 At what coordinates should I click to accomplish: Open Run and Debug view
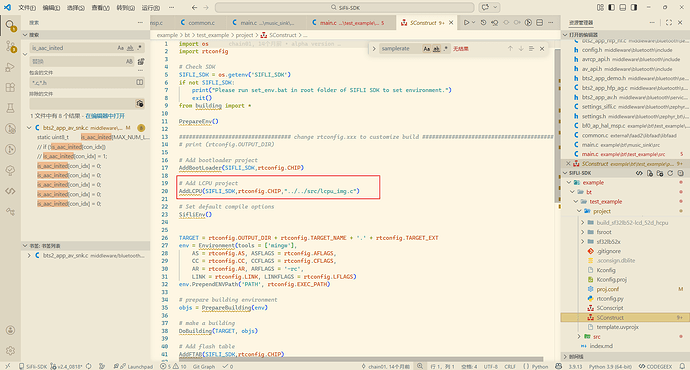coord(10,67)
